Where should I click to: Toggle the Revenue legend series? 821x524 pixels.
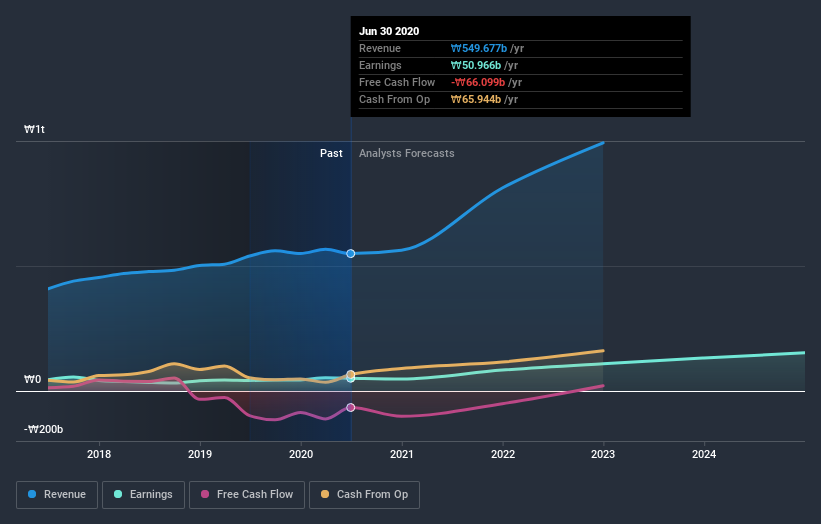point(57,495)
